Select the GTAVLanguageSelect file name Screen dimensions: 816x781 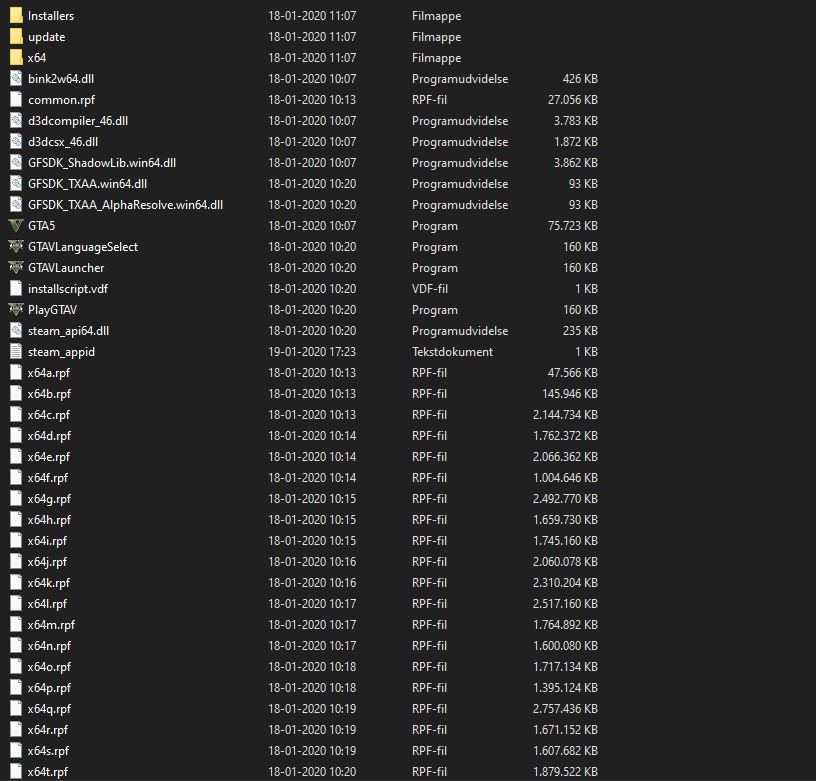click(83, 247)
